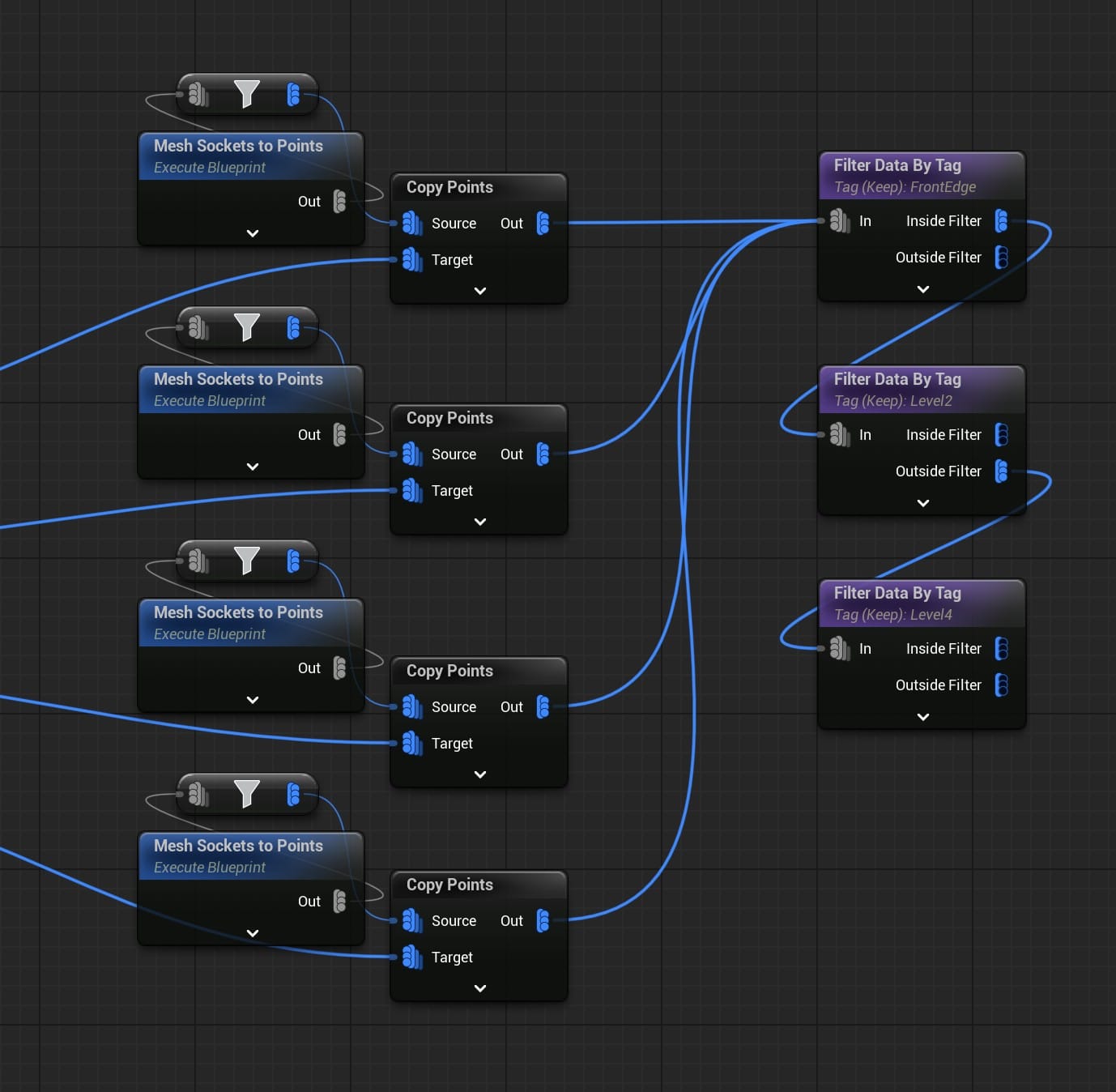Select the topmost Copy Points node title
Viewport: 1116px width, 1092px height.
point(449,187)
